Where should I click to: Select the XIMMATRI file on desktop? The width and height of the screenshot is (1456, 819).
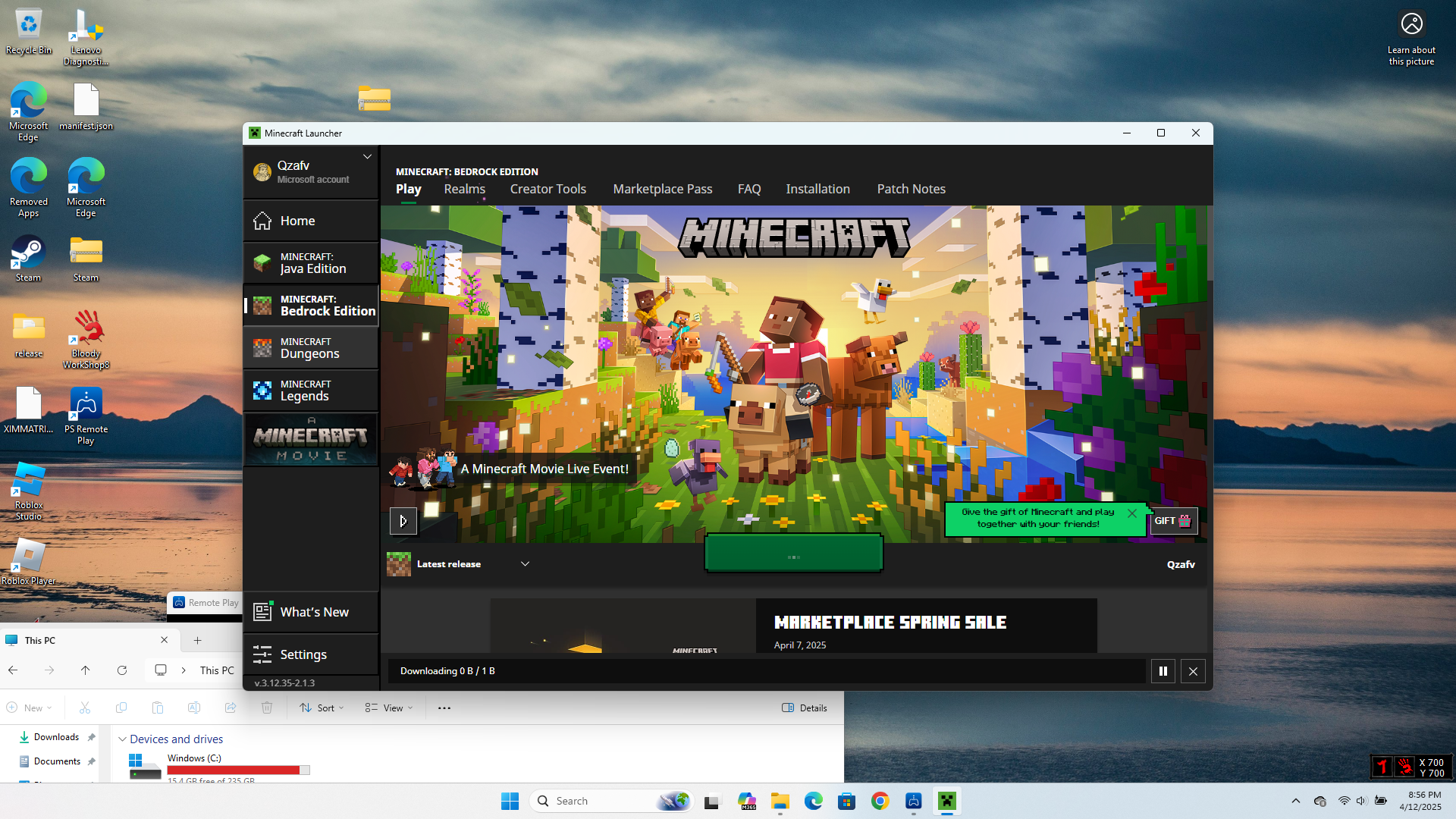(x=29, y=410)
